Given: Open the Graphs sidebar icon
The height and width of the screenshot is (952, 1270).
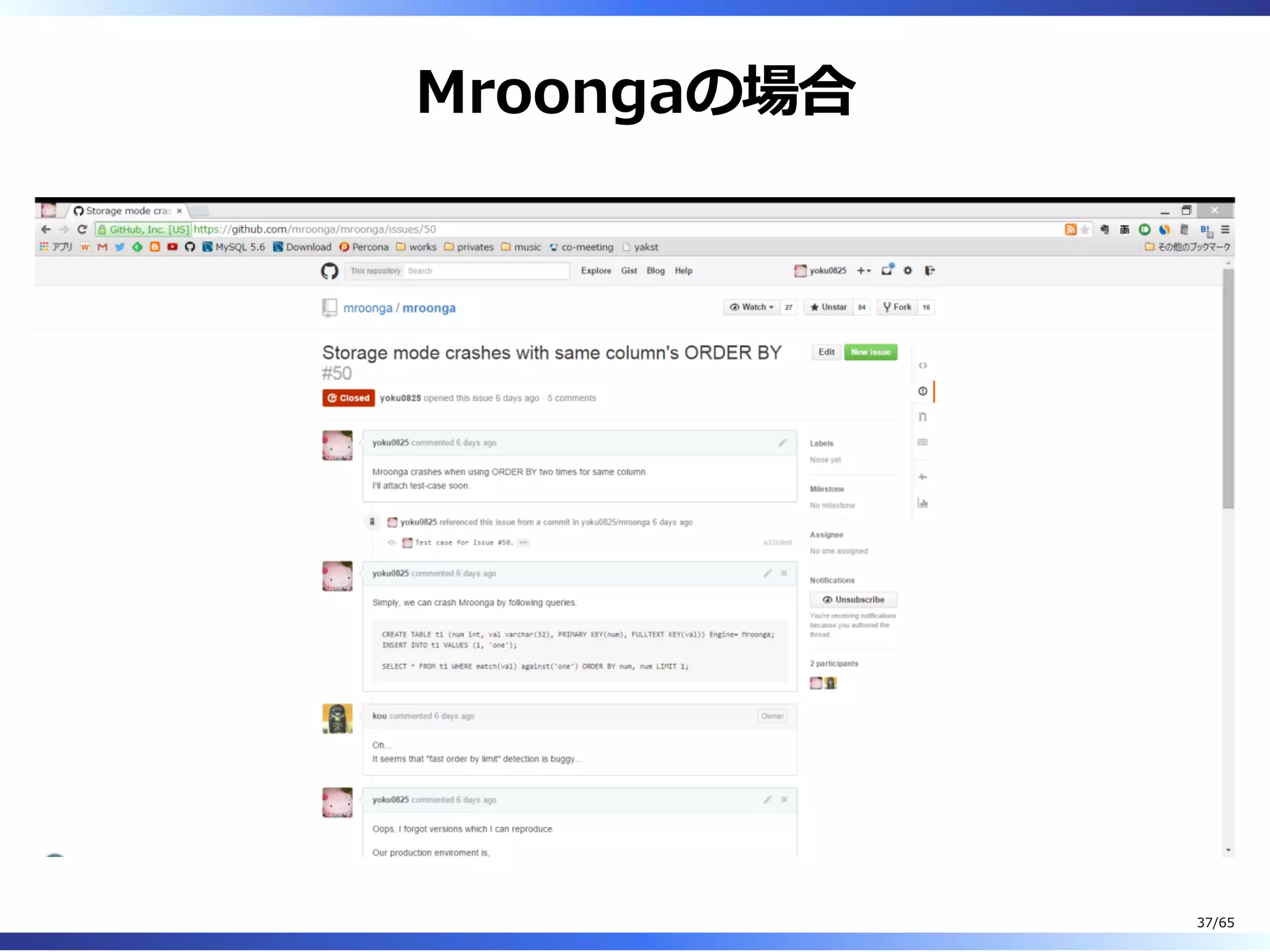Looking at the screenshot, I should [x=923, y=503].
